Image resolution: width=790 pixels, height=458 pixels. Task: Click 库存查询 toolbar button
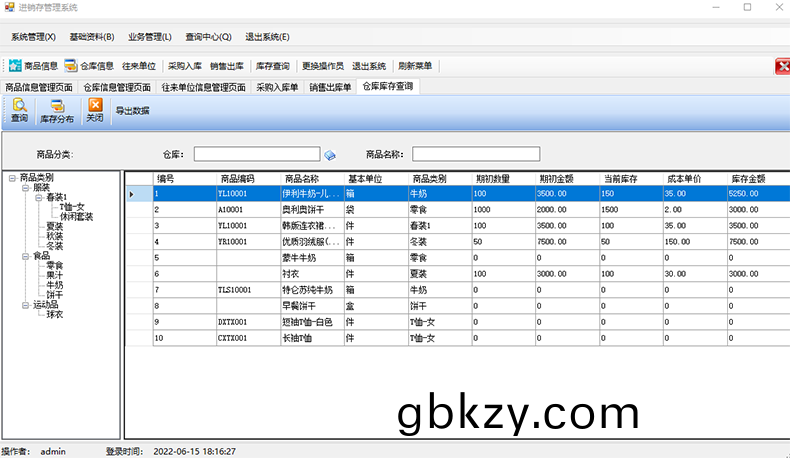coord(273,66)
